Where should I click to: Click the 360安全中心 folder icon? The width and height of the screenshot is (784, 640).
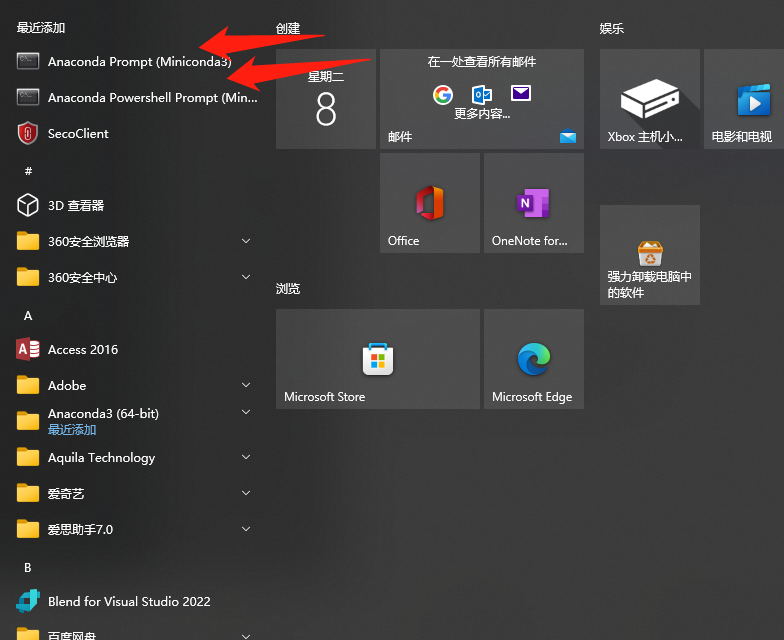pyautogui.click(x=28, y=277)
